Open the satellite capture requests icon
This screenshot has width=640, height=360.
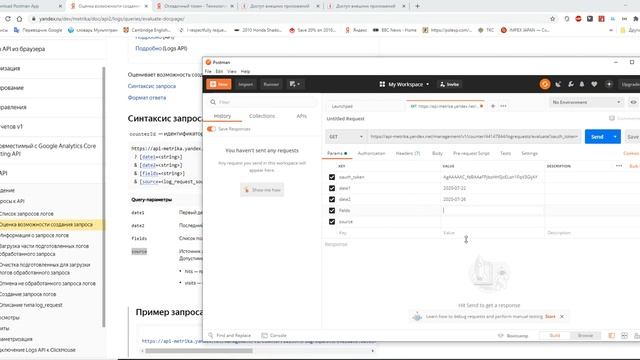coord(558,84)
